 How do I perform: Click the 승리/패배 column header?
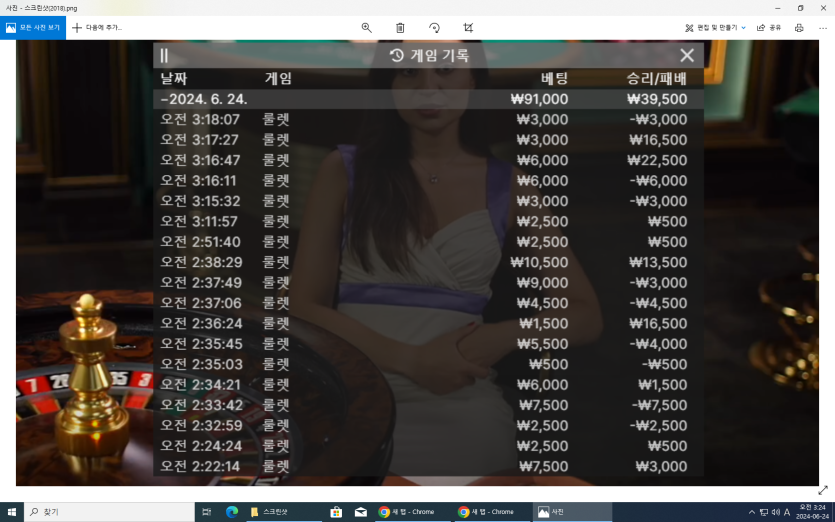tap(657, 79)
